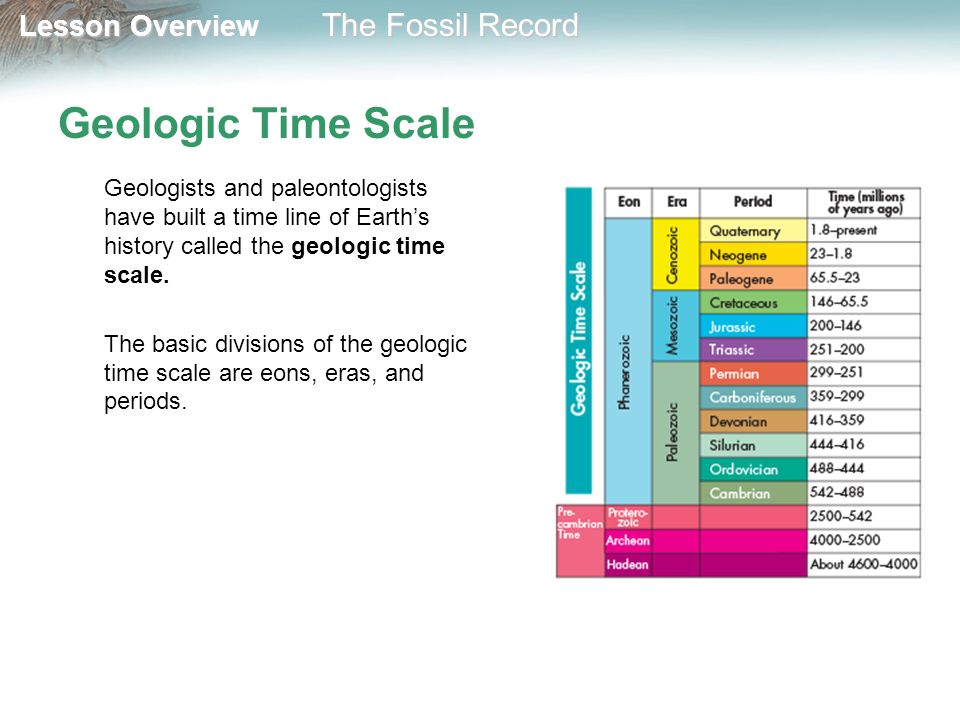Click the '444–416' time value
This screenshot has height=720, width=960.
tap(837, 444)
